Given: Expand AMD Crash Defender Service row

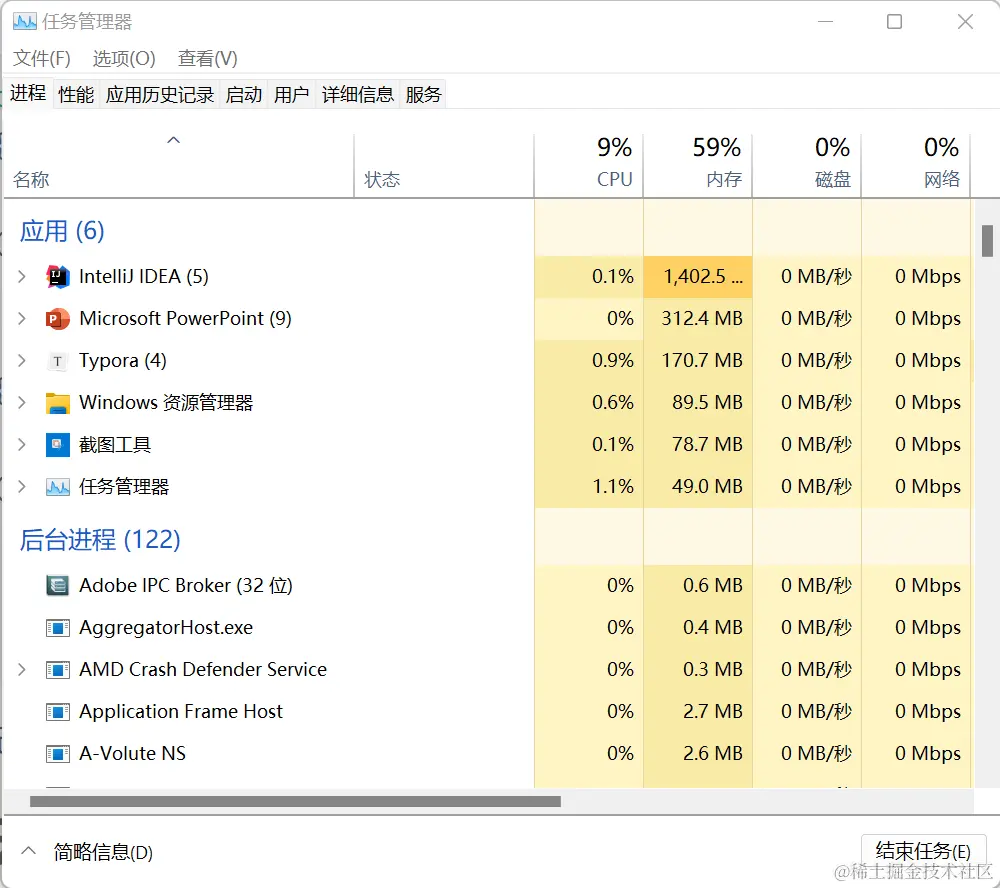Looking at the screenshot, I should [22, 669].
